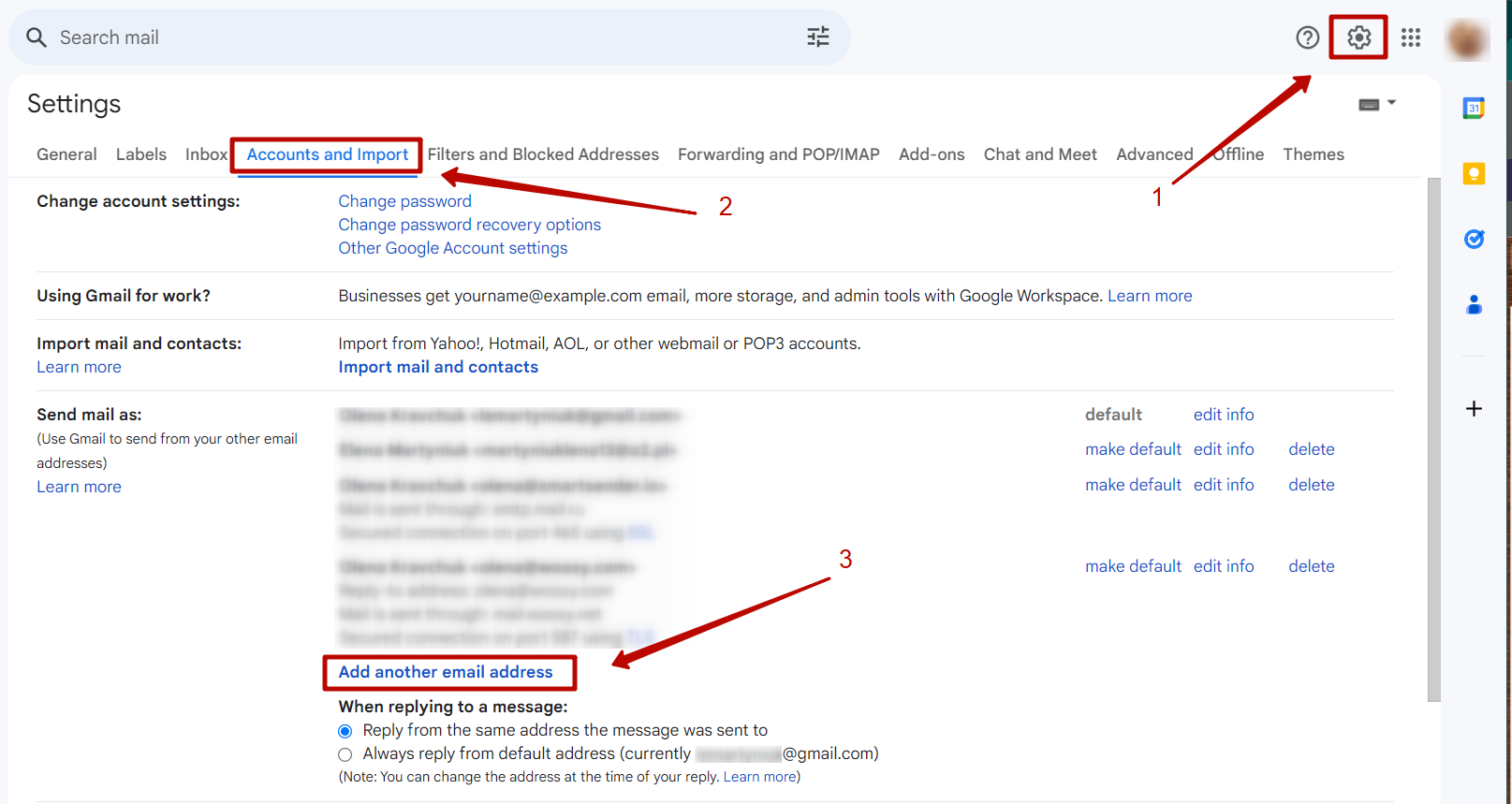1512x804 pixels.
Task: Open the Google apps grid launcher
Action: click(1411, 37)
